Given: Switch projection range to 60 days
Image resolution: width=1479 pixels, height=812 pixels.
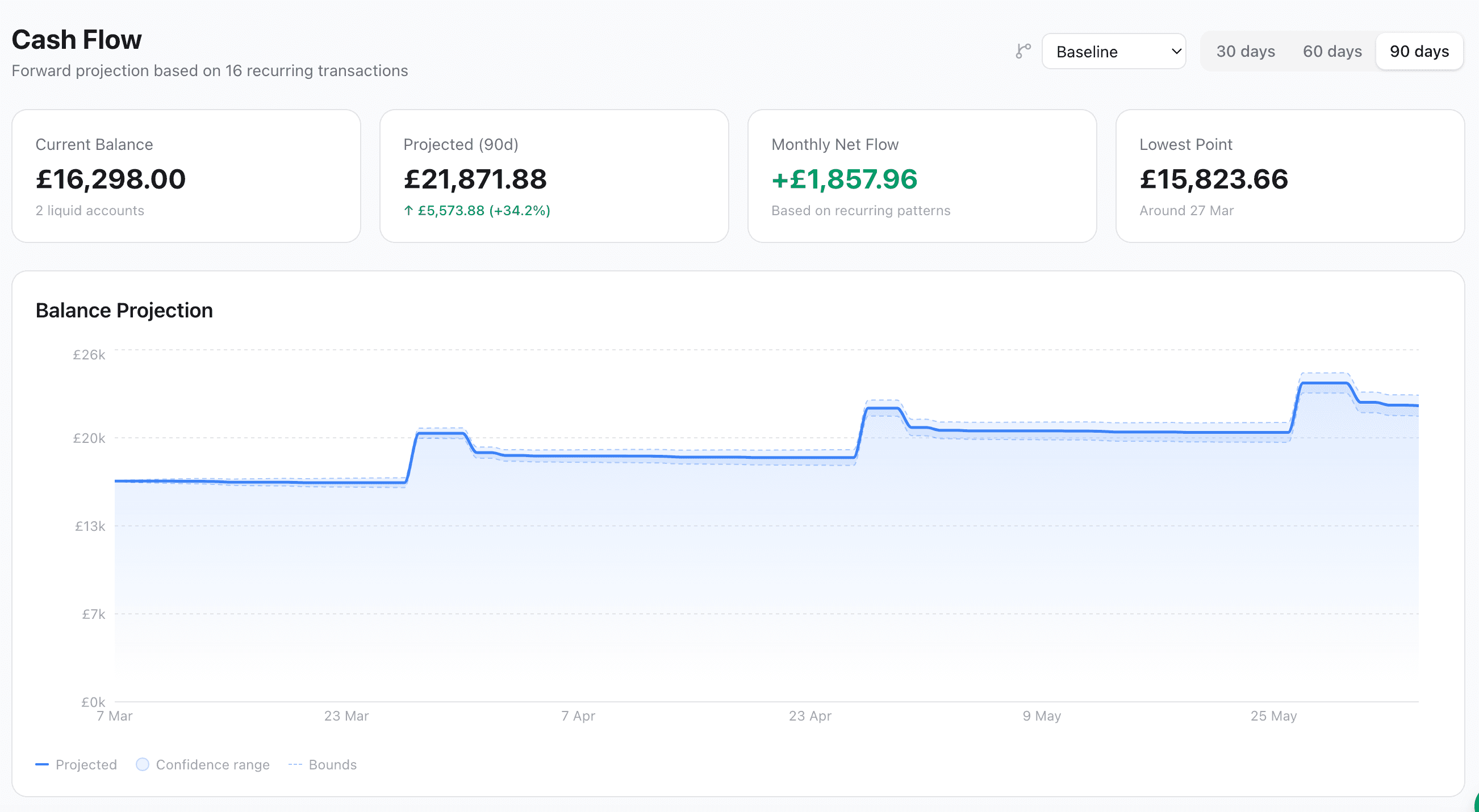Looking at the screenshot, I should pos(1331,52).
